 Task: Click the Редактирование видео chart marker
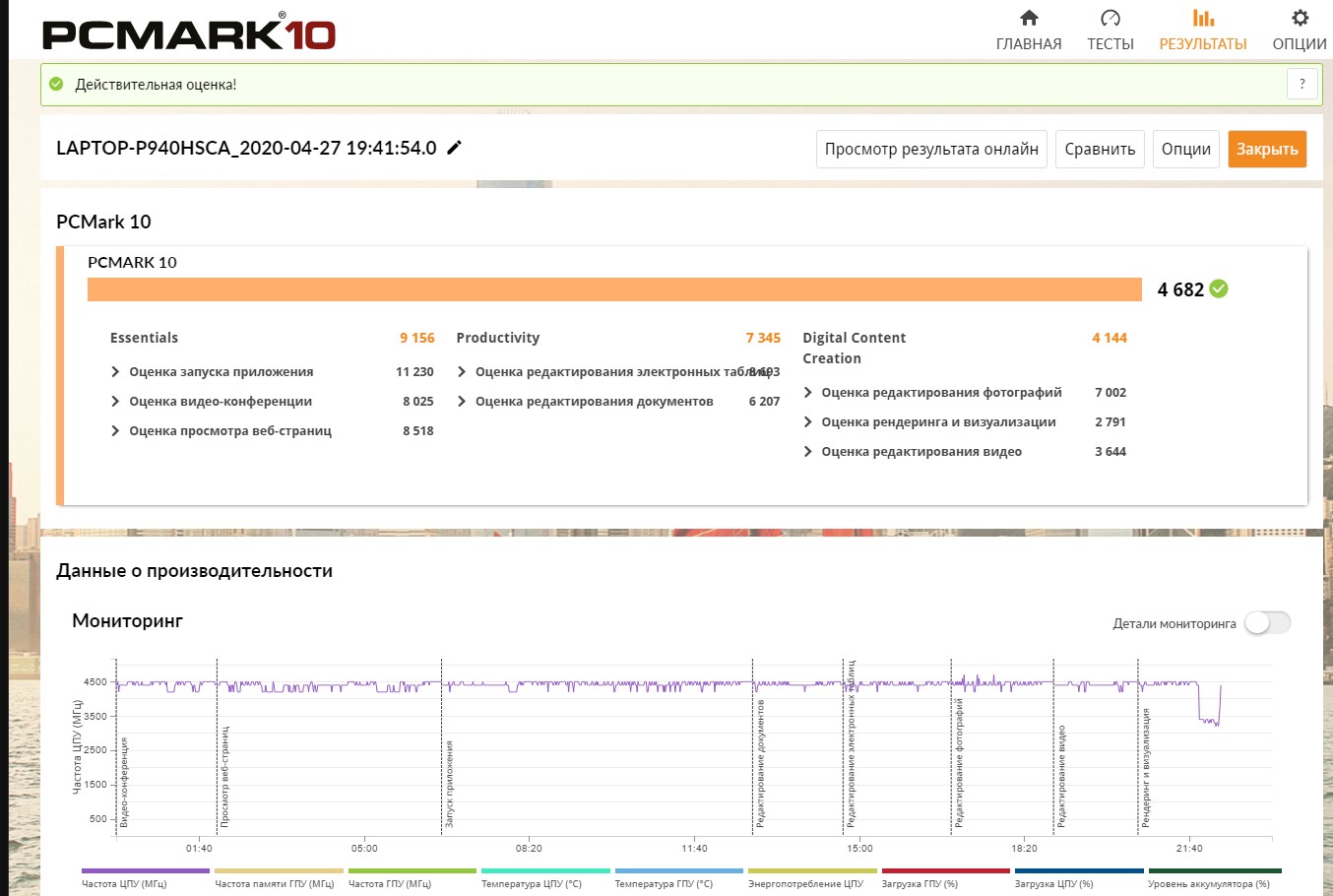[1061, 776]
